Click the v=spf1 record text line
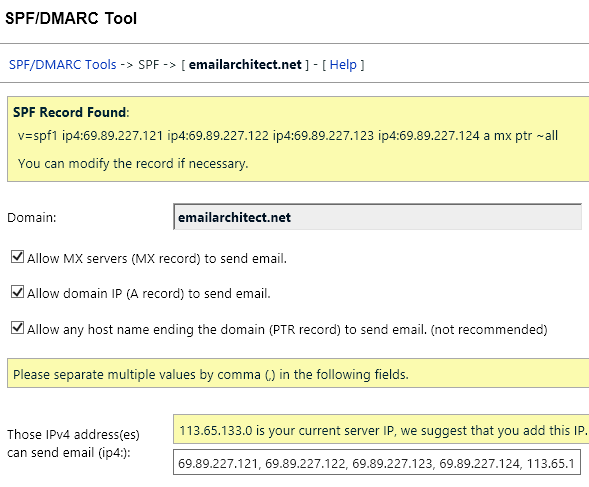The height and width of the screenshot is (487, 589). [288, 135]
